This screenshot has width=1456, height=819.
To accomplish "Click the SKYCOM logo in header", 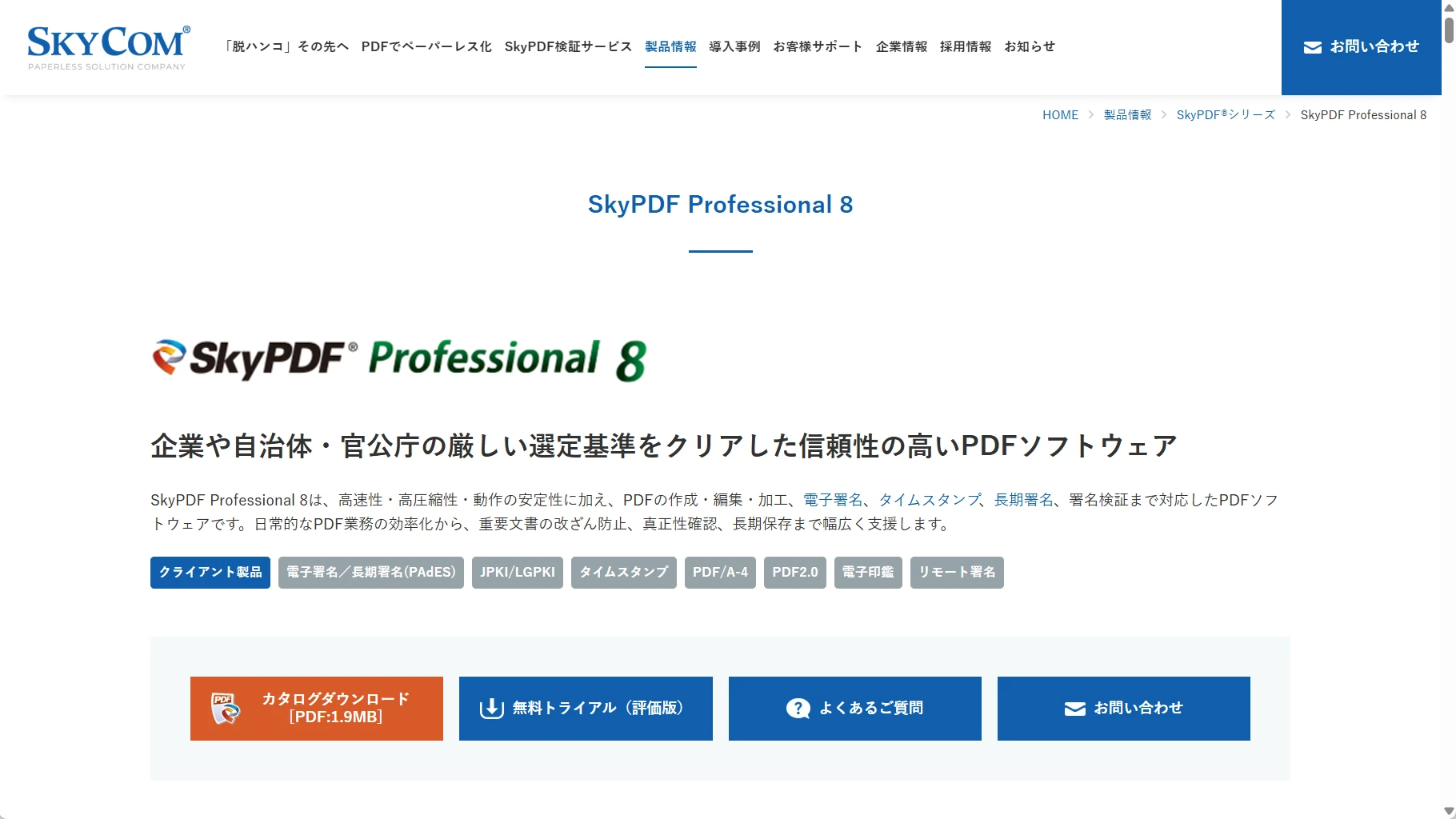I will [108, 48].
